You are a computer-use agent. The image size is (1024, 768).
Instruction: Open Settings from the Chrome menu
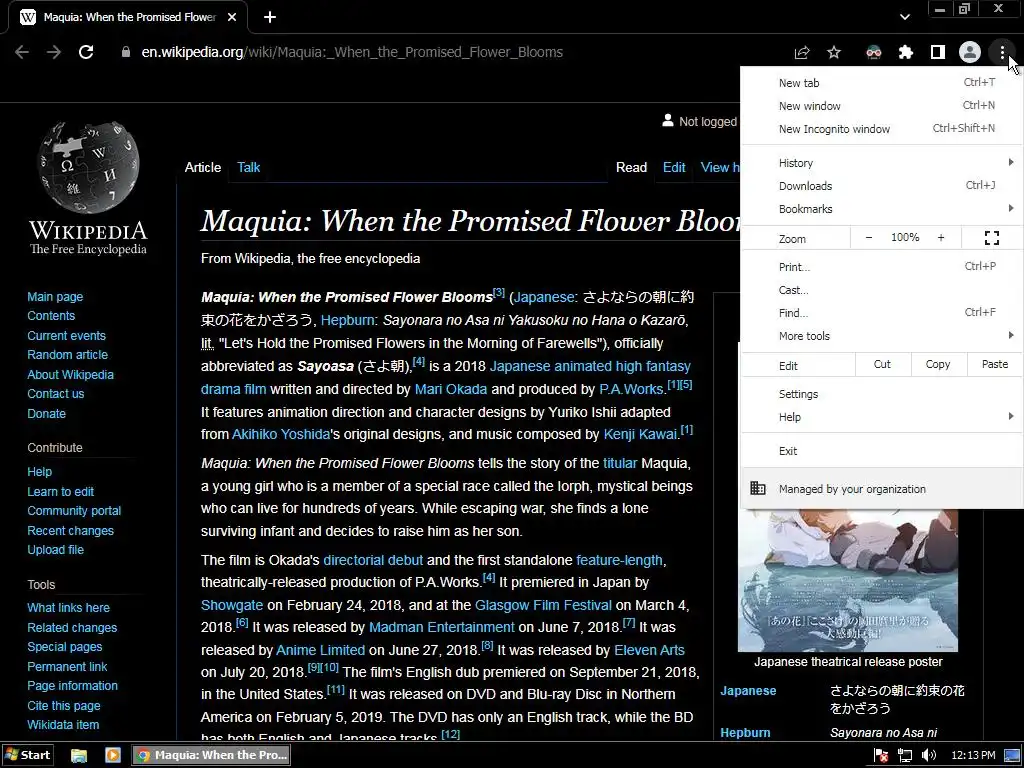pos(882,394)
